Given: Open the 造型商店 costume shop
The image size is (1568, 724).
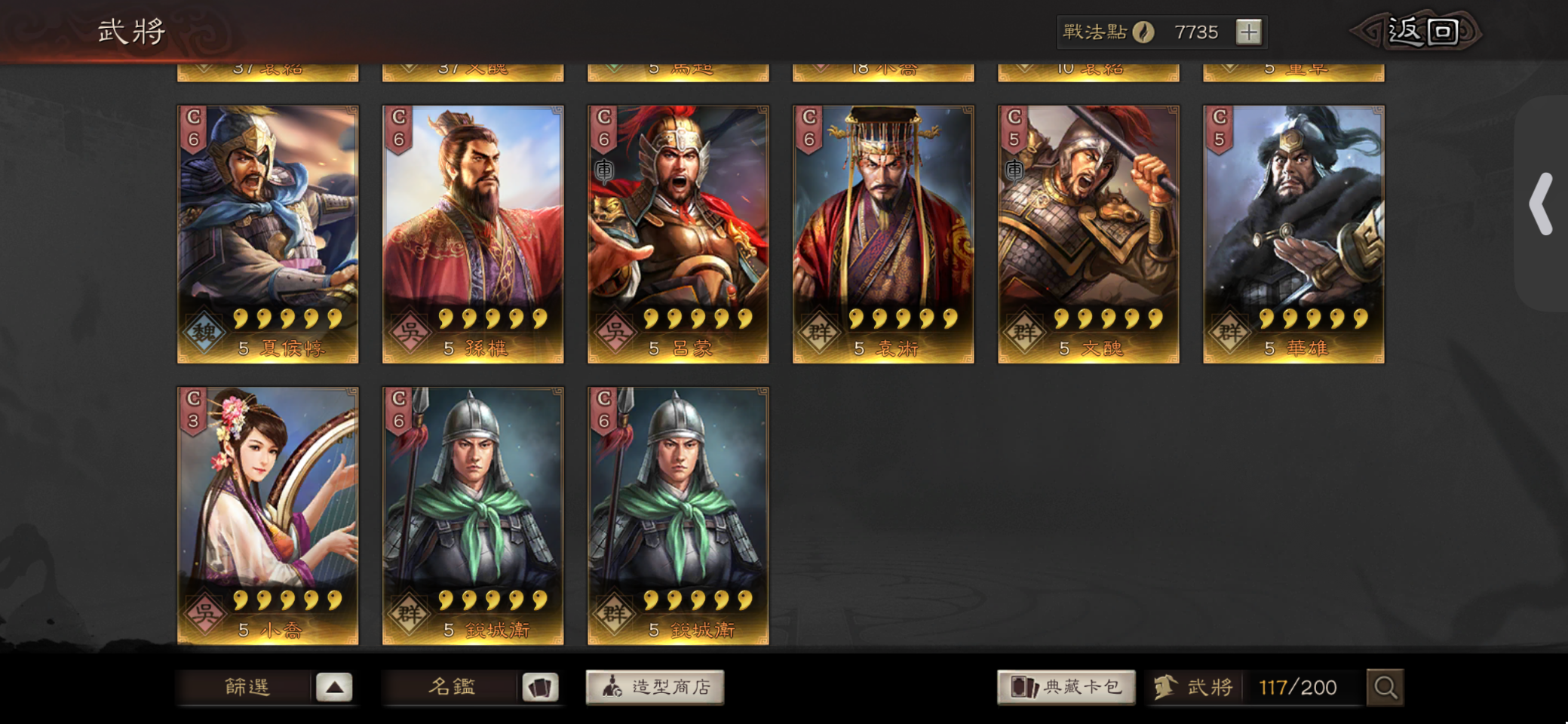Looking at the screenshot, I should tap(655, 687).
